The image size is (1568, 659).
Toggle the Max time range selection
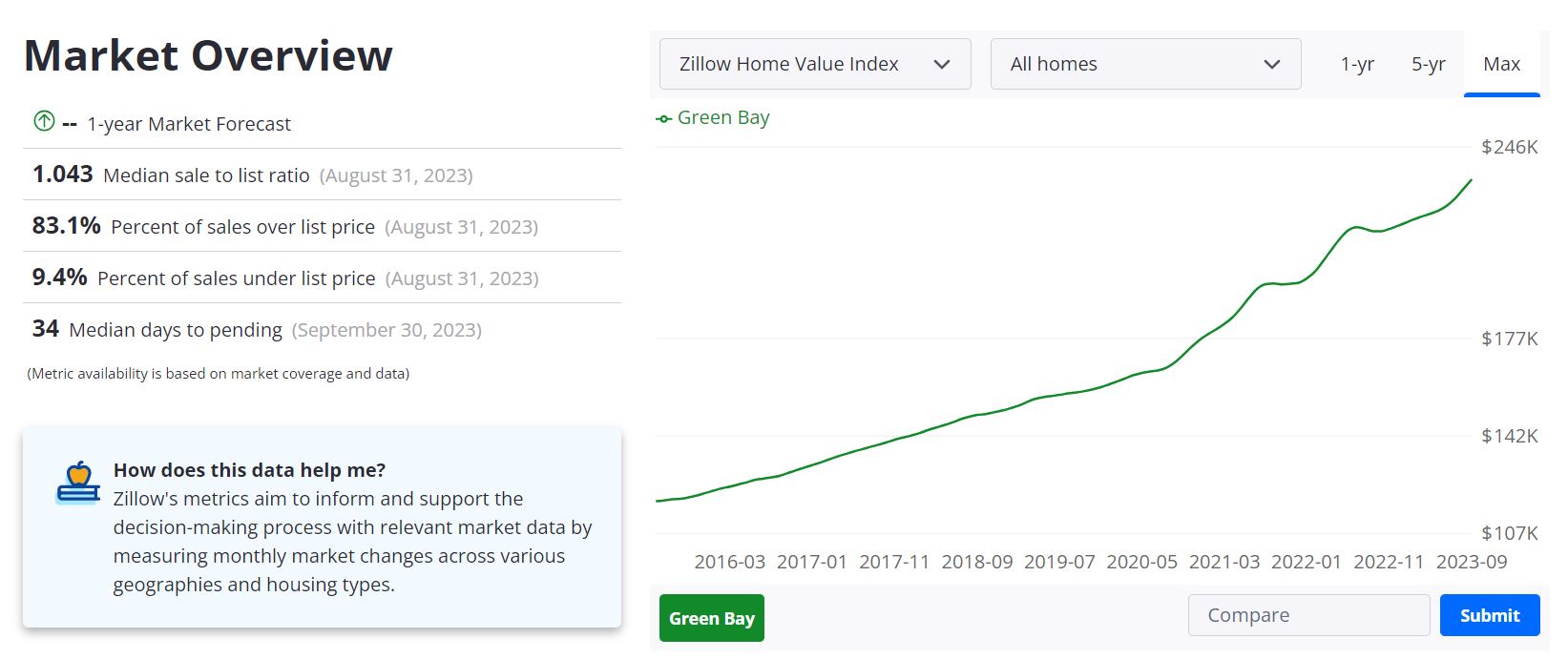tap(1502, 64)
